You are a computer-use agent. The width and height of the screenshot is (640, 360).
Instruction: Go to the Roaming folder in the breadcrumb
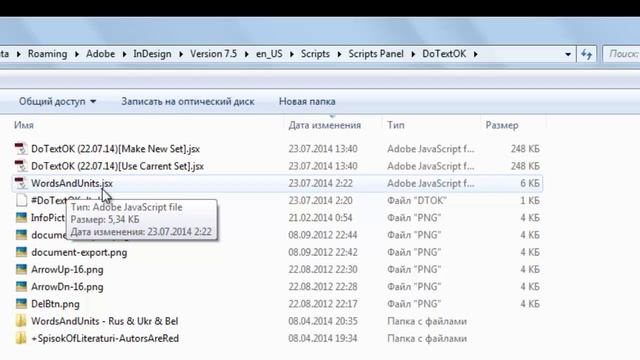(47, 54)
